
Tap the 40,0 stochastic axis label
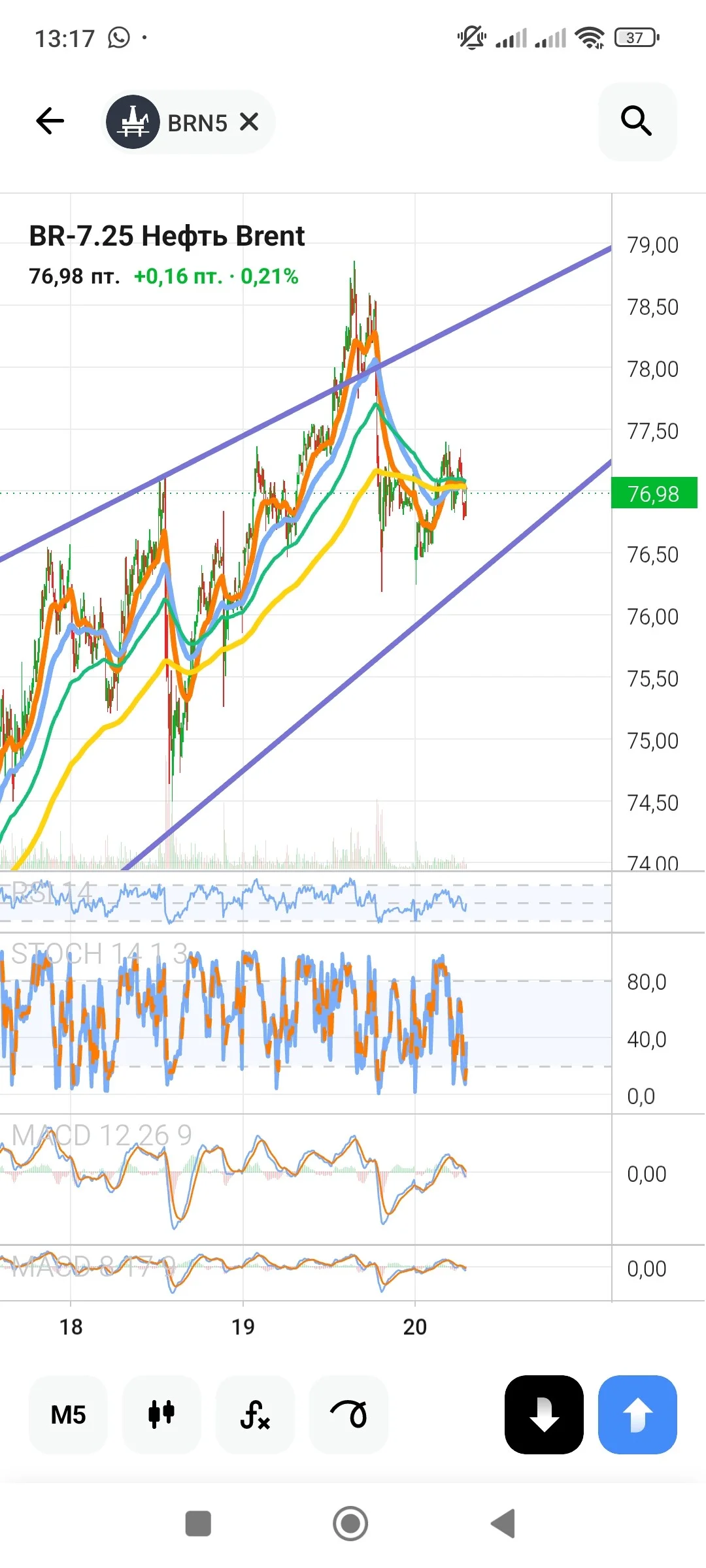pos(647,1039)
